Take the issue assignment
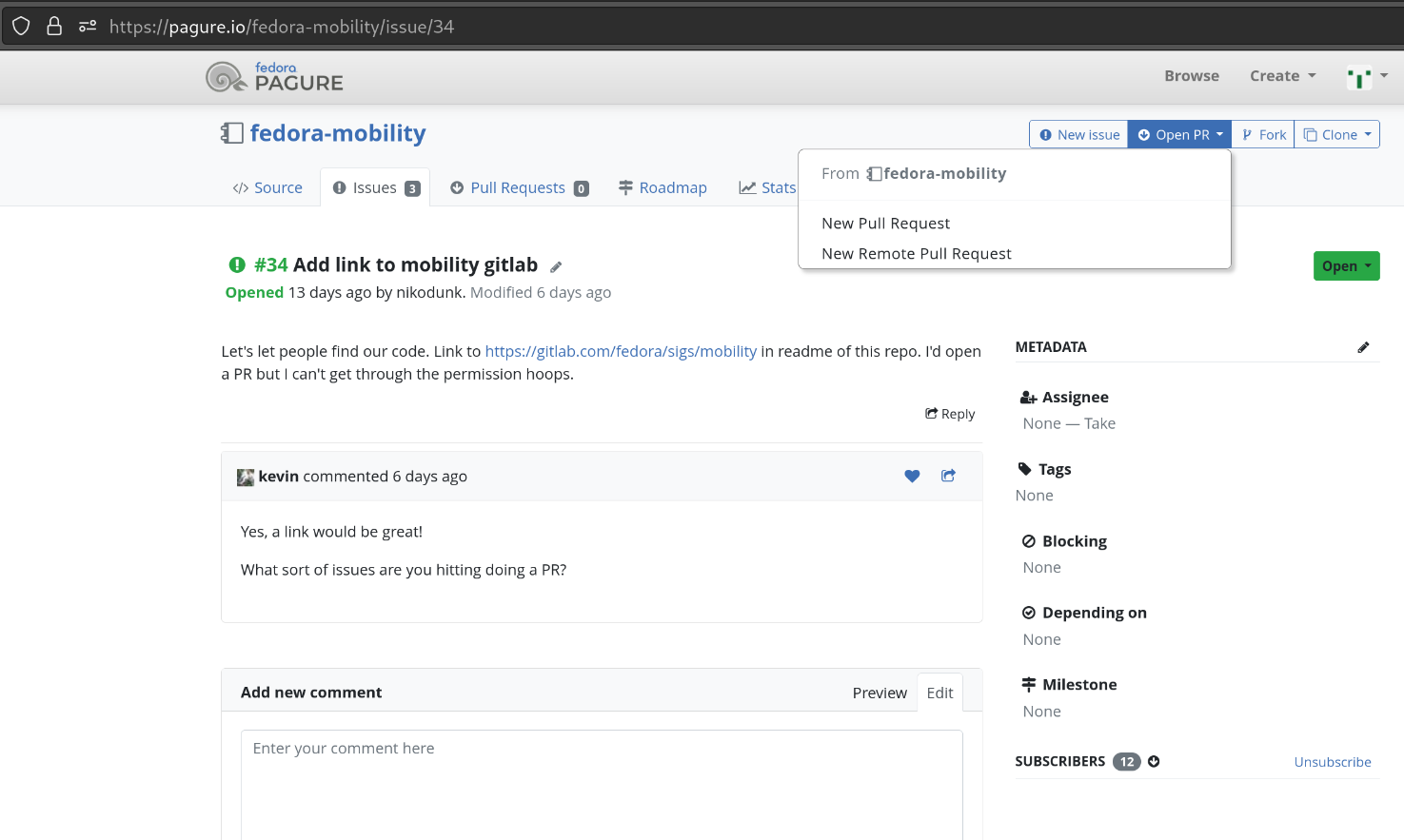Screen dimensions: 1404x840 1099,423
